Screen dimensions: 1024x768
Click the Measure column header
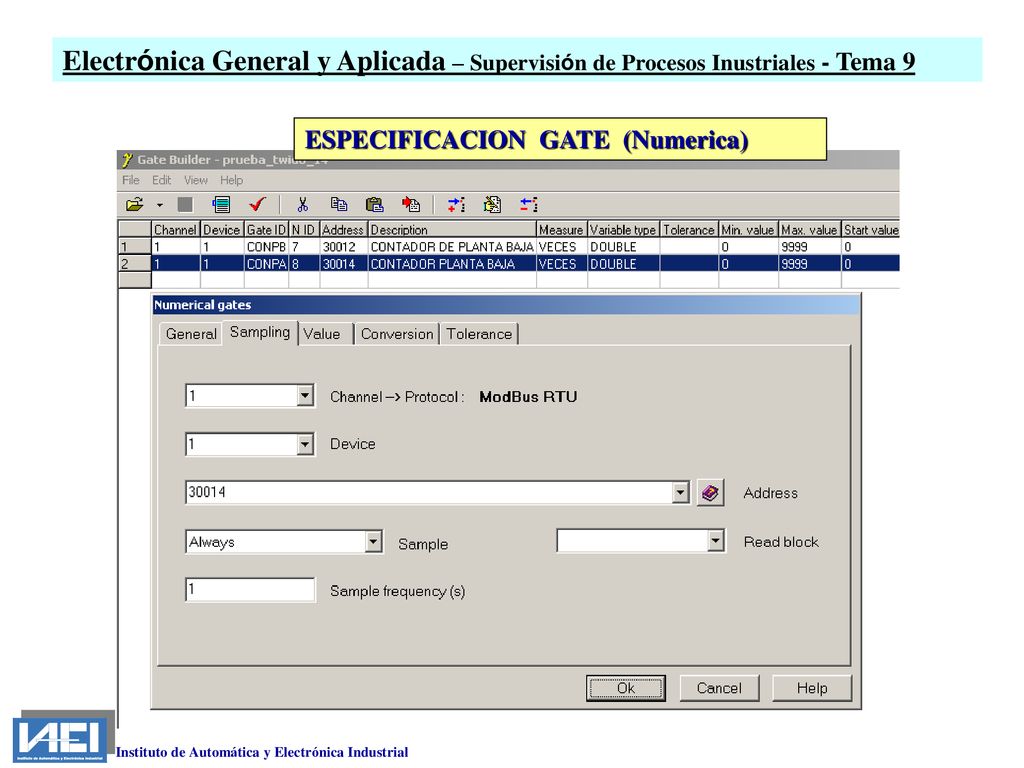tap(561, 230)
